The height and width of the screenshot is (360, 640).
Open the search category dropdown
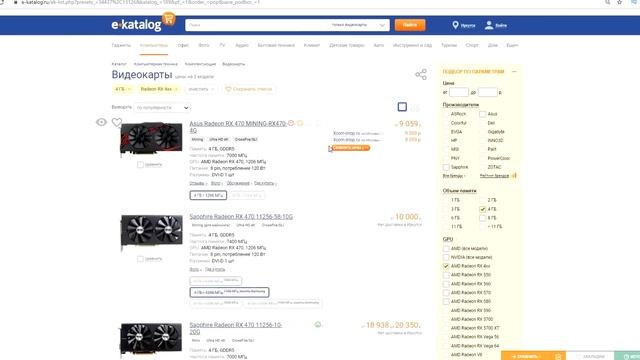point(358,25)
